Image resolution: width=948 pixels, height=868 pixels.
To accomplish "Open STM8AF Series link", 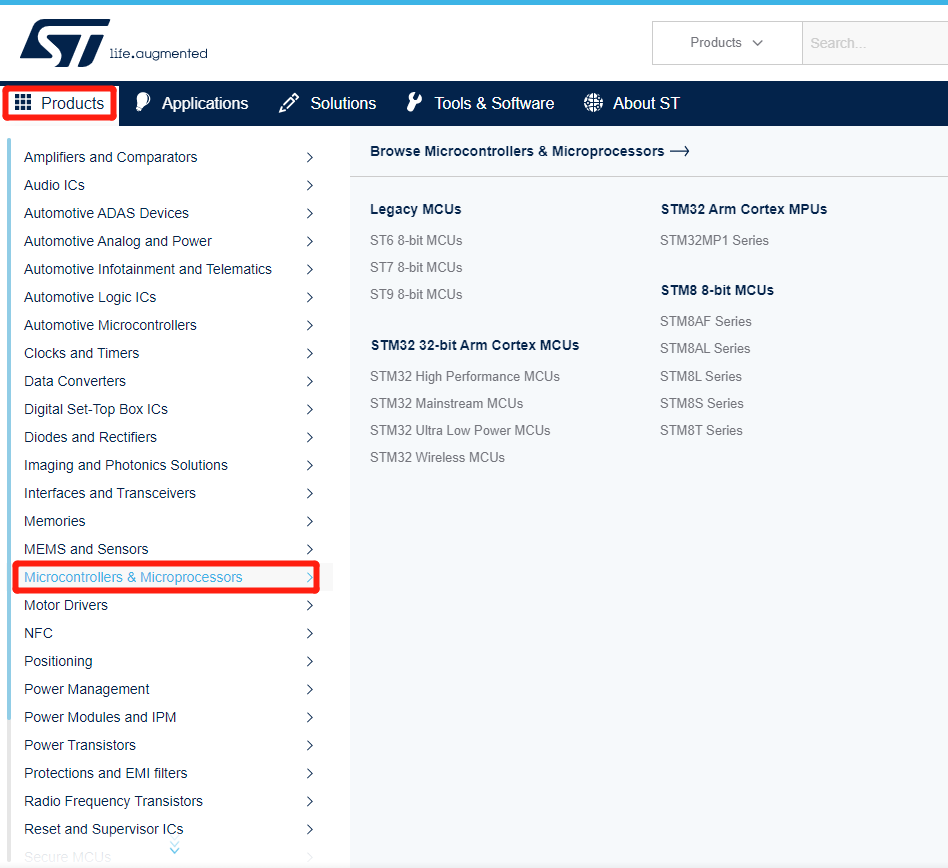I will pos(706,322).
